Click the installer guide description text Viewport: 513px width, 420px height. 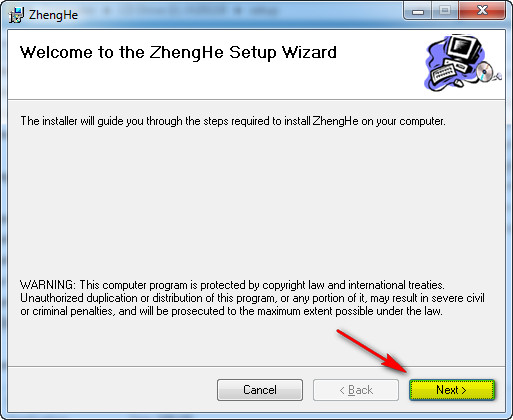coord(233,121)
